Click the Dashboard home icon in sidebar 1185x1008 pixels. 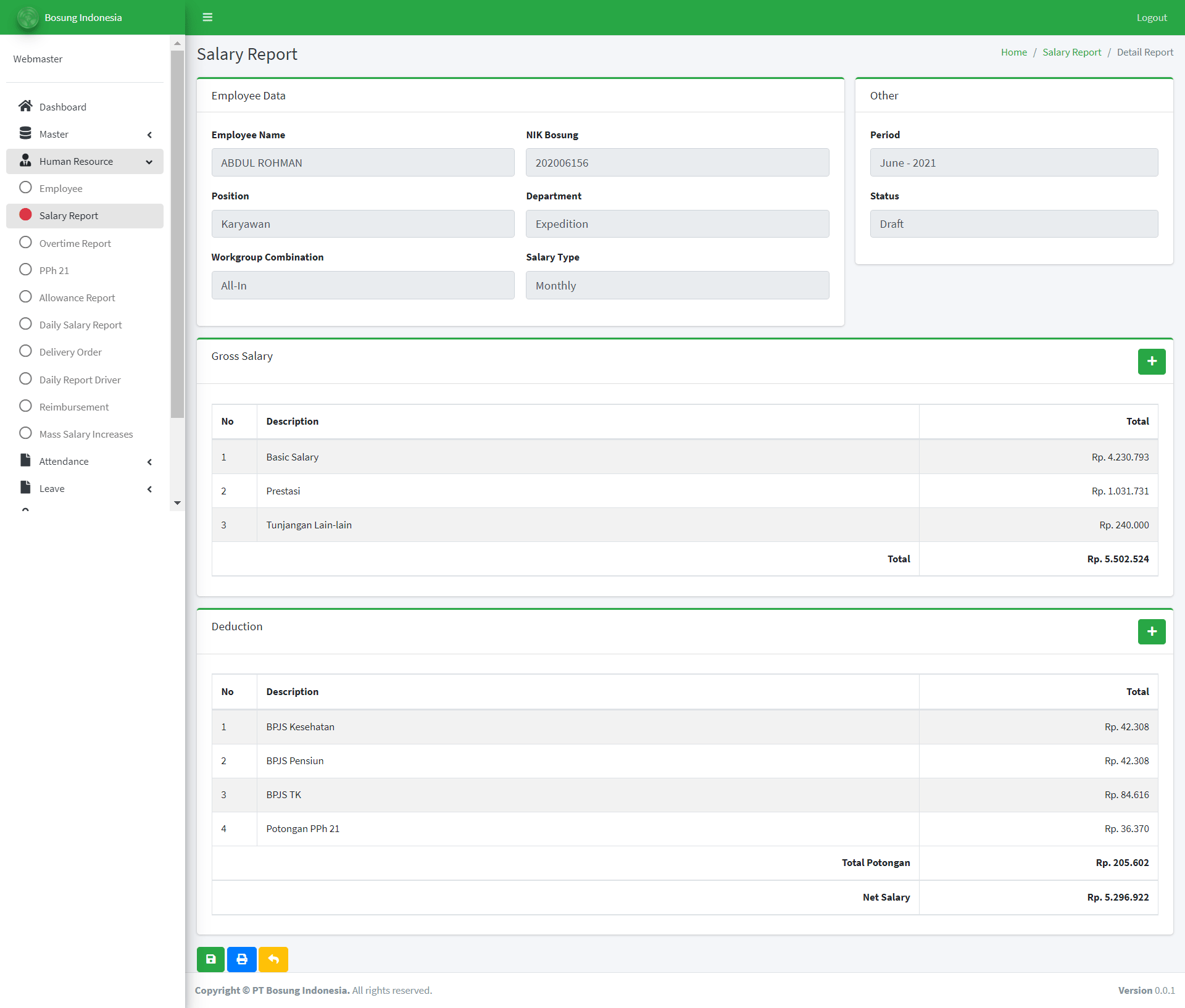(x=25, y=106)
